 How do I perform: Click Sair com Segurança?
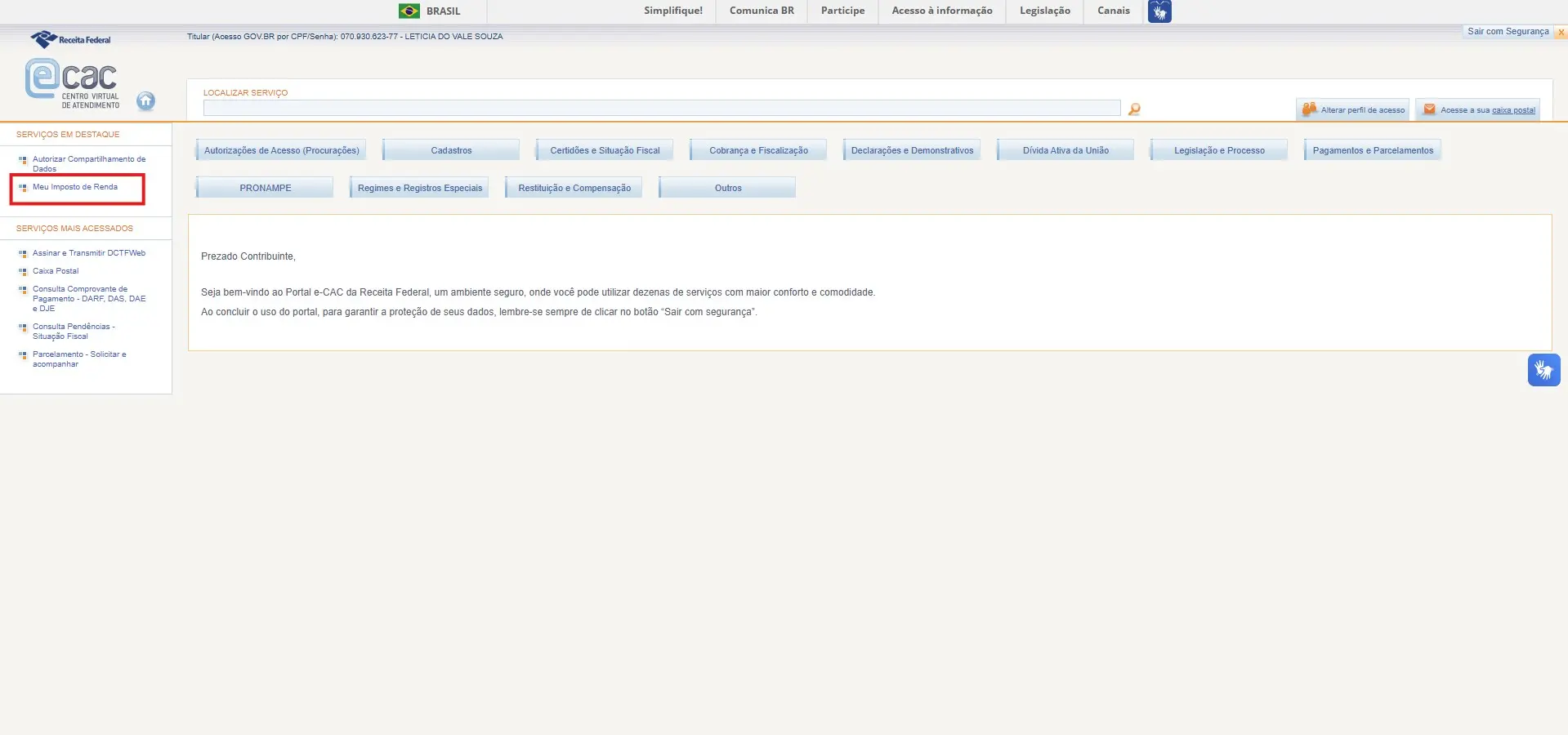(x=1508, y=31)
